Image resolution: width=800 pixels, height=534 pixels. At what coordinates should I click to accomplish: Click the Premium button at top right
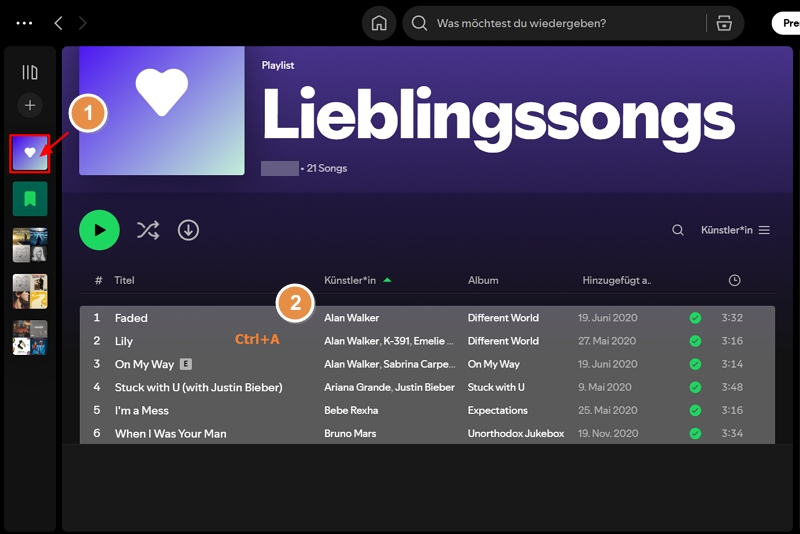(x=787, y=23)
